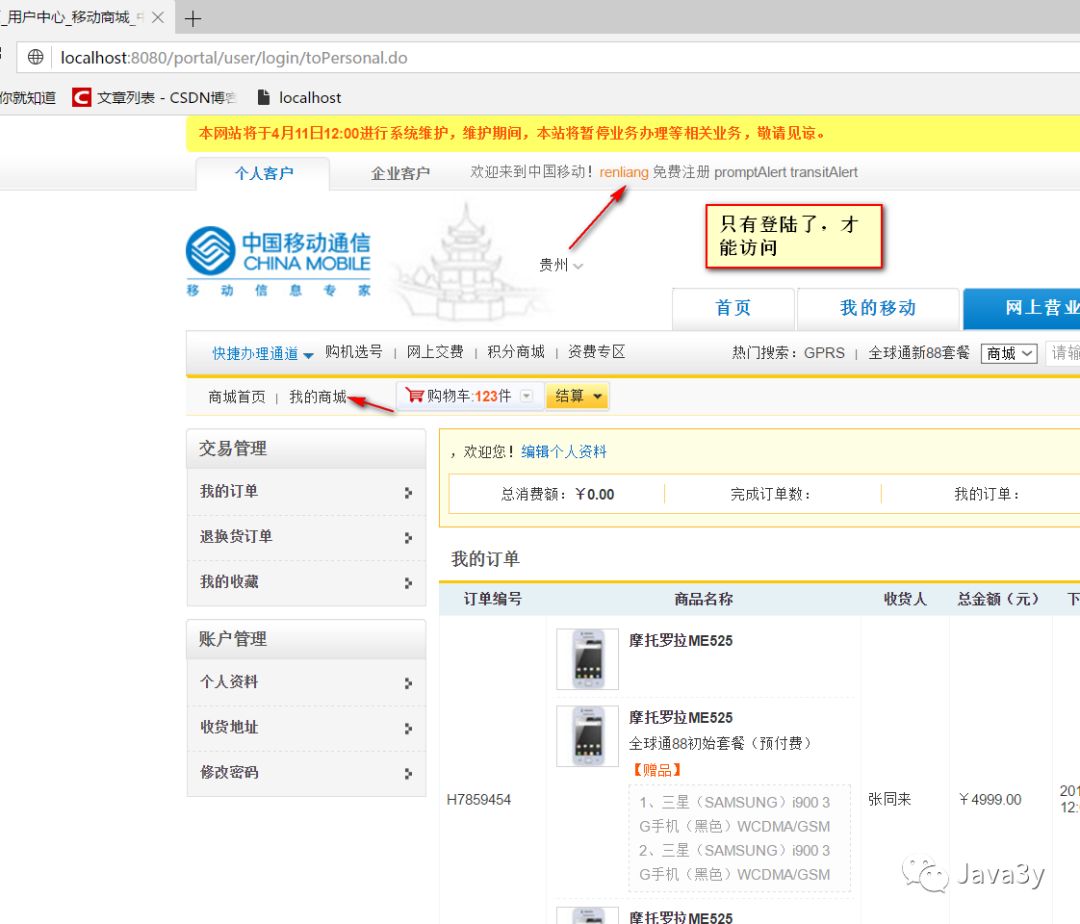Click arrow icon beside 个人资料
Viewport: 1080px width, 924px height.
coord(408,683)
